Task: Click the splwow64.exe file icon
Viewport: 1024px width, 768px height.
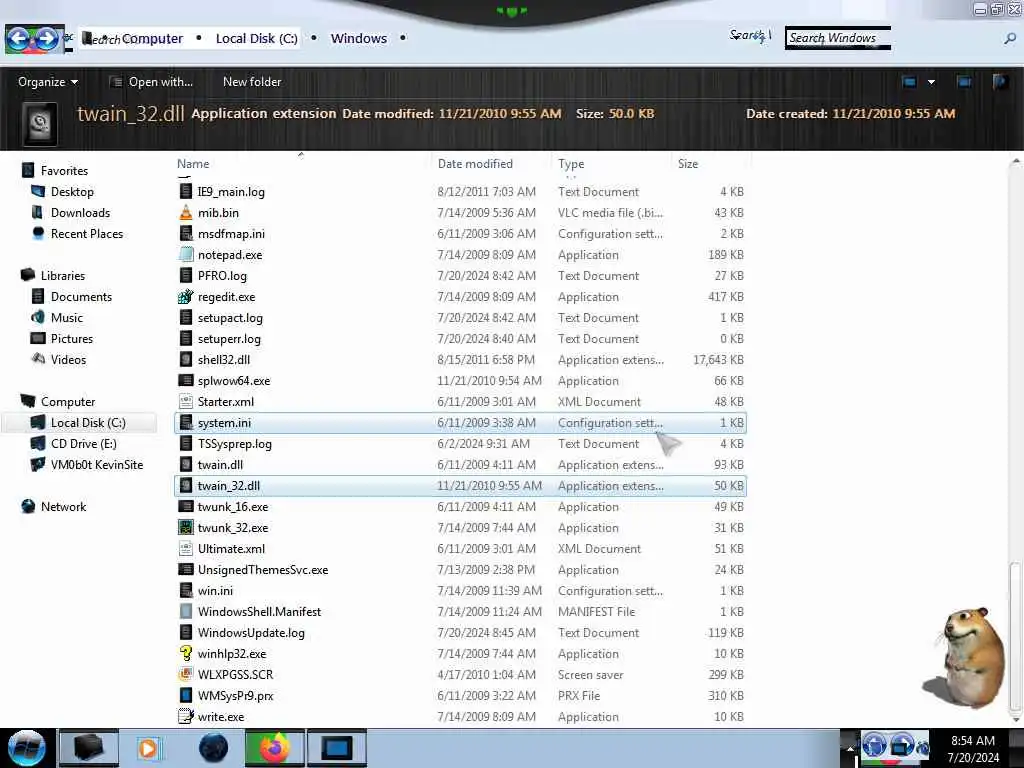Action: pos(186,381)
